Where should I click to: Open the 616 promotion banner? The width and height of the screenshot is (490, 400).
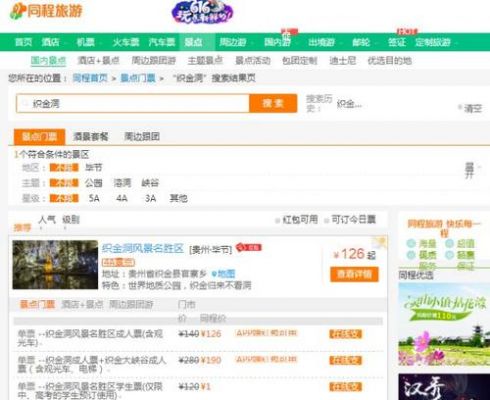tap(202, 12)
